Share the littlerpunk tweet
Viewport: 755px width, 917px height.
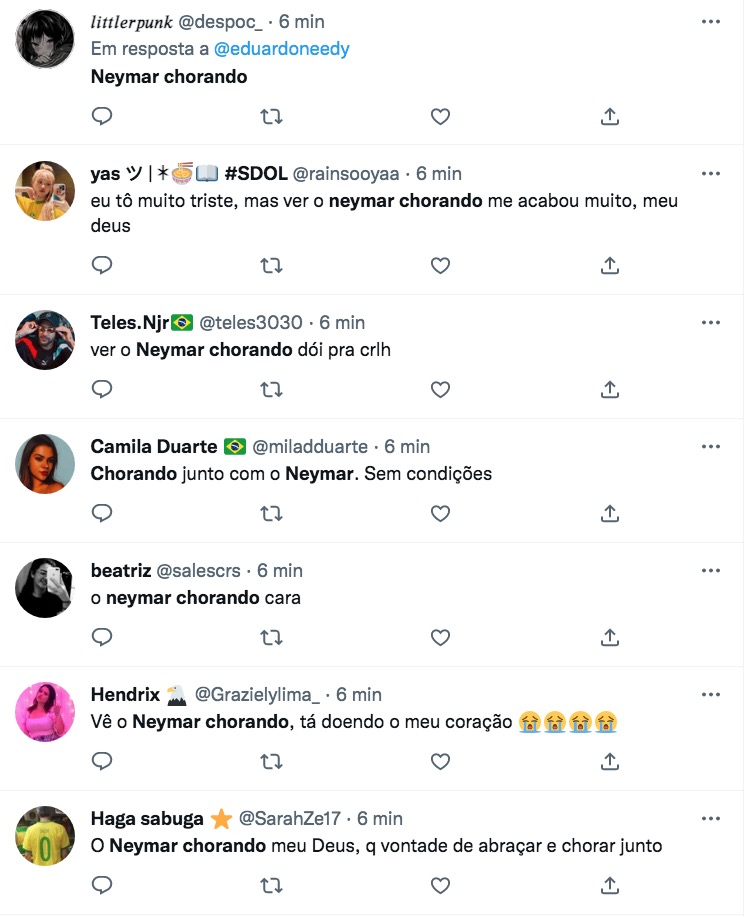tap(609, 117)
